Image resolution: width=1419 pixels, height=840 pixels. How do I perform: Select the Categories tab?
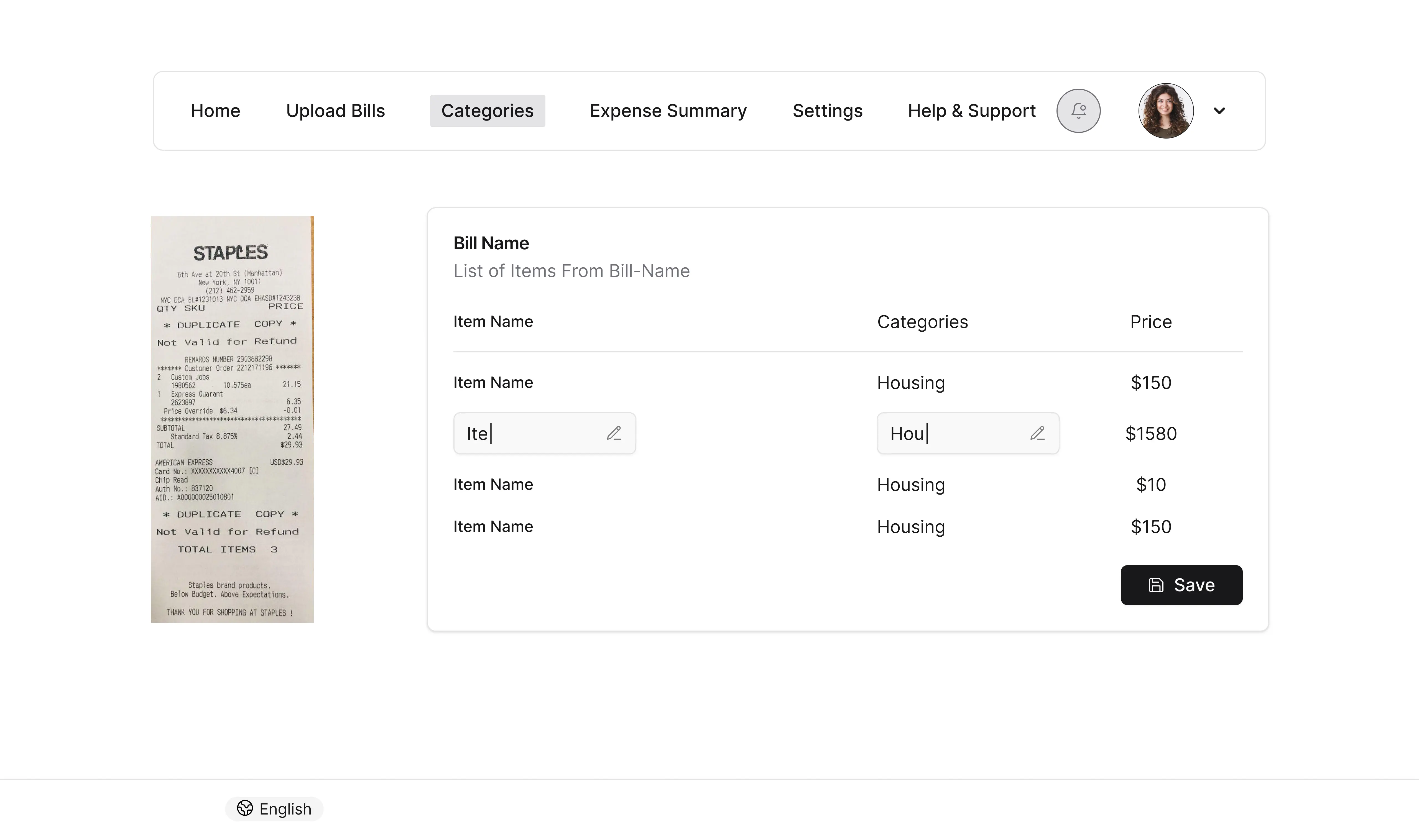pyautogui.click(x=487, y=111)
